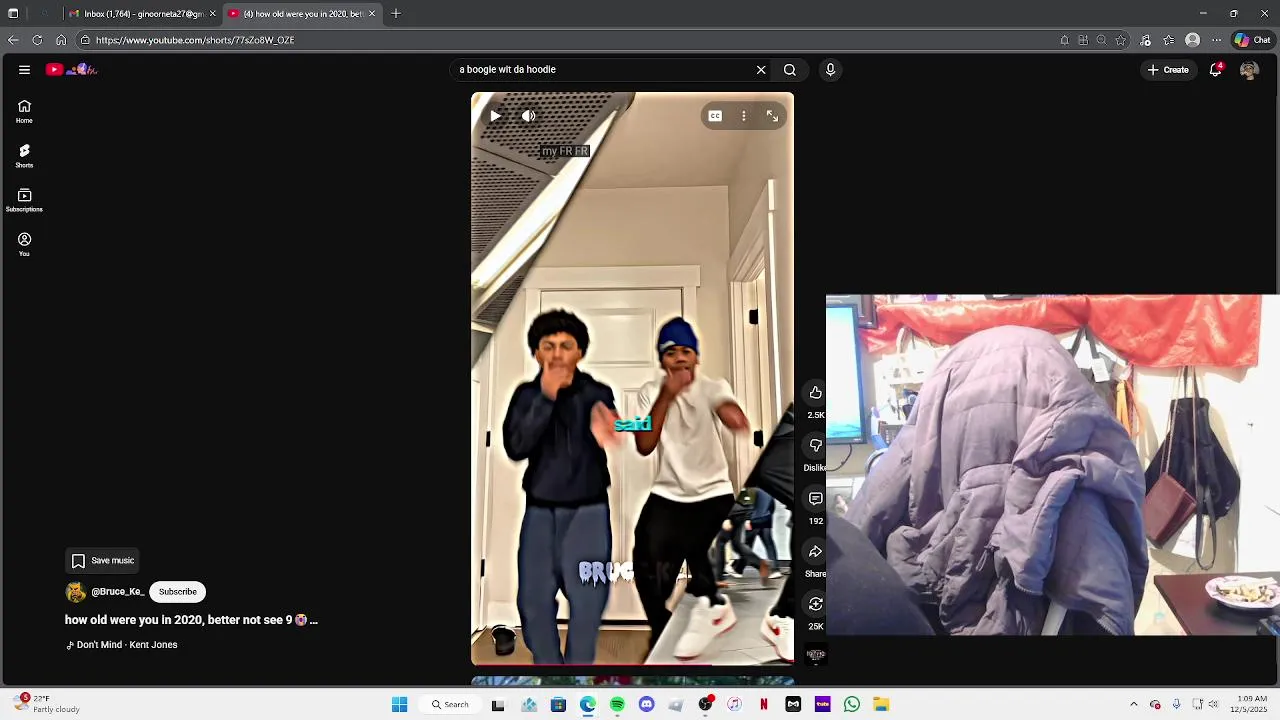Go to YouTube home via logo

71,70
